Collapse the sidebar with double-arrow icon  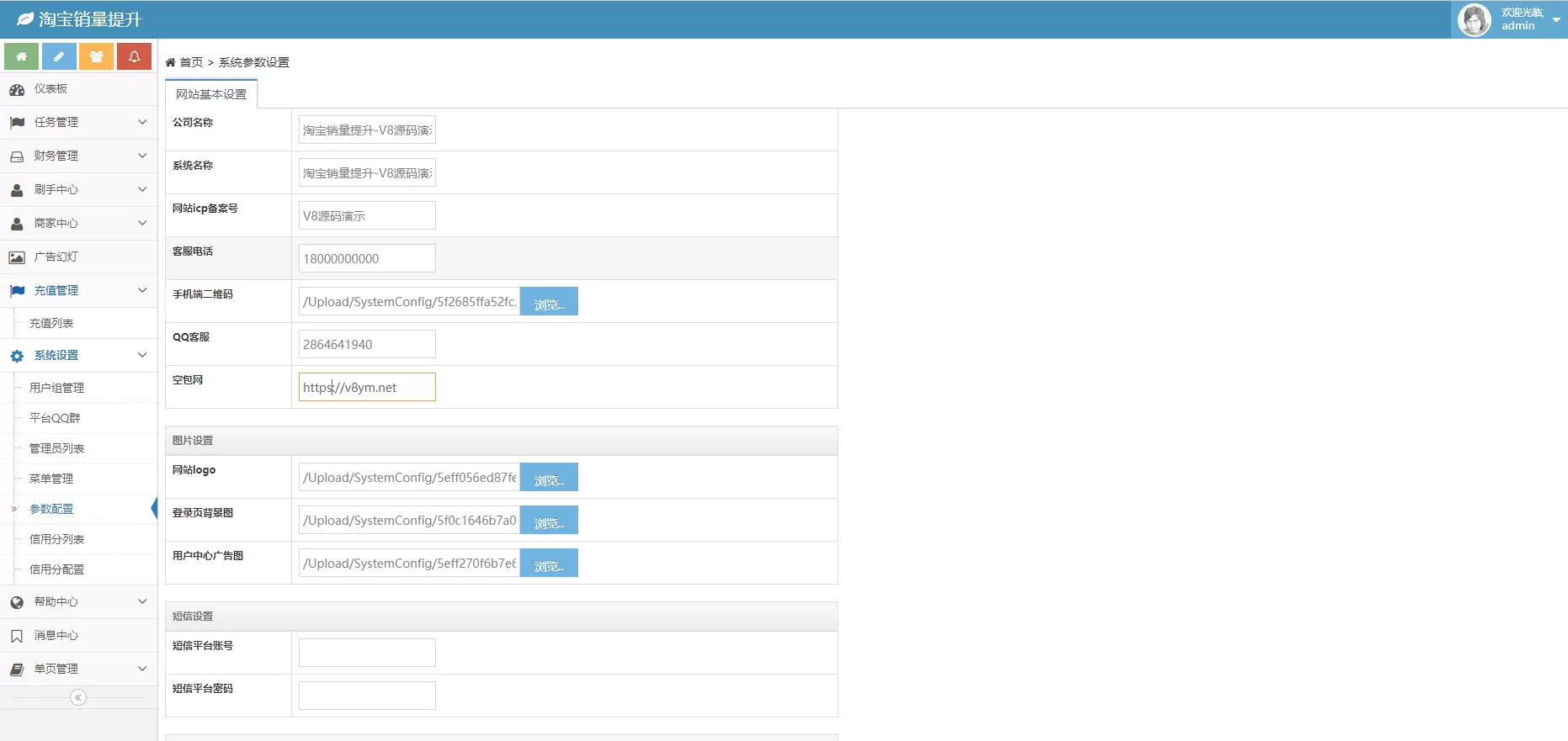pyautogui.click(x=78, y=697)
